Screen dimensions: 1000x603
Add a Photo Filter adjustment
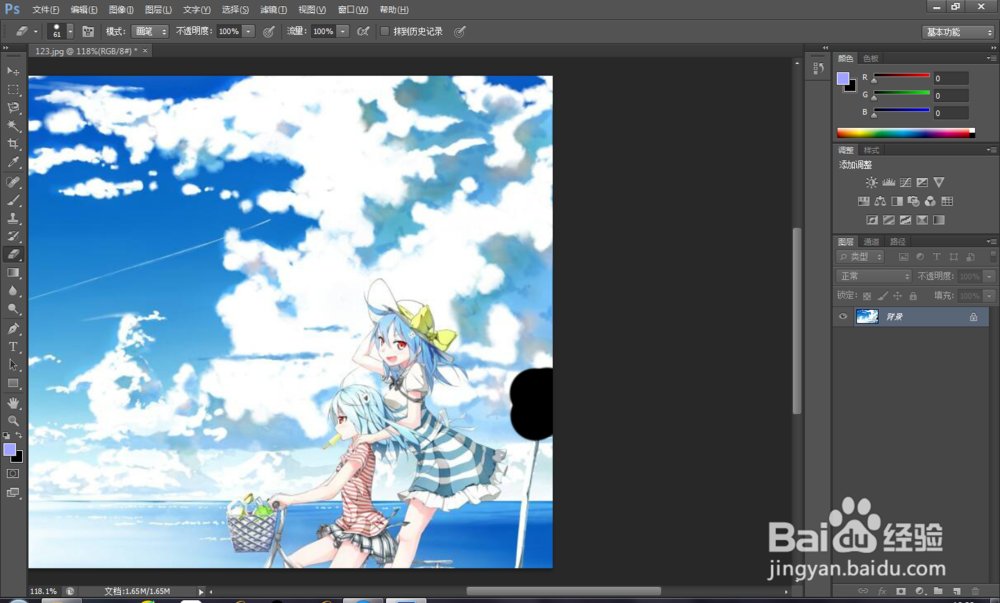(913, 201)
